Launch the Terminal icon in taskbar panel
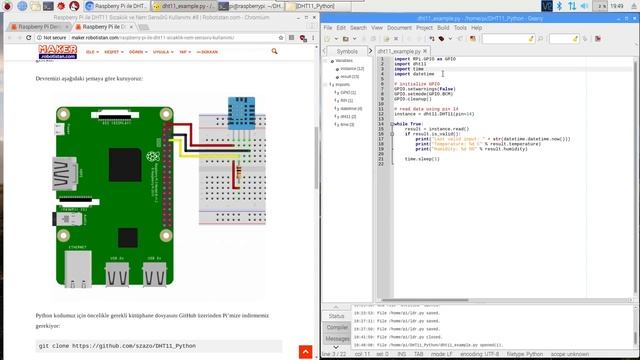 (x=48, y=6)
